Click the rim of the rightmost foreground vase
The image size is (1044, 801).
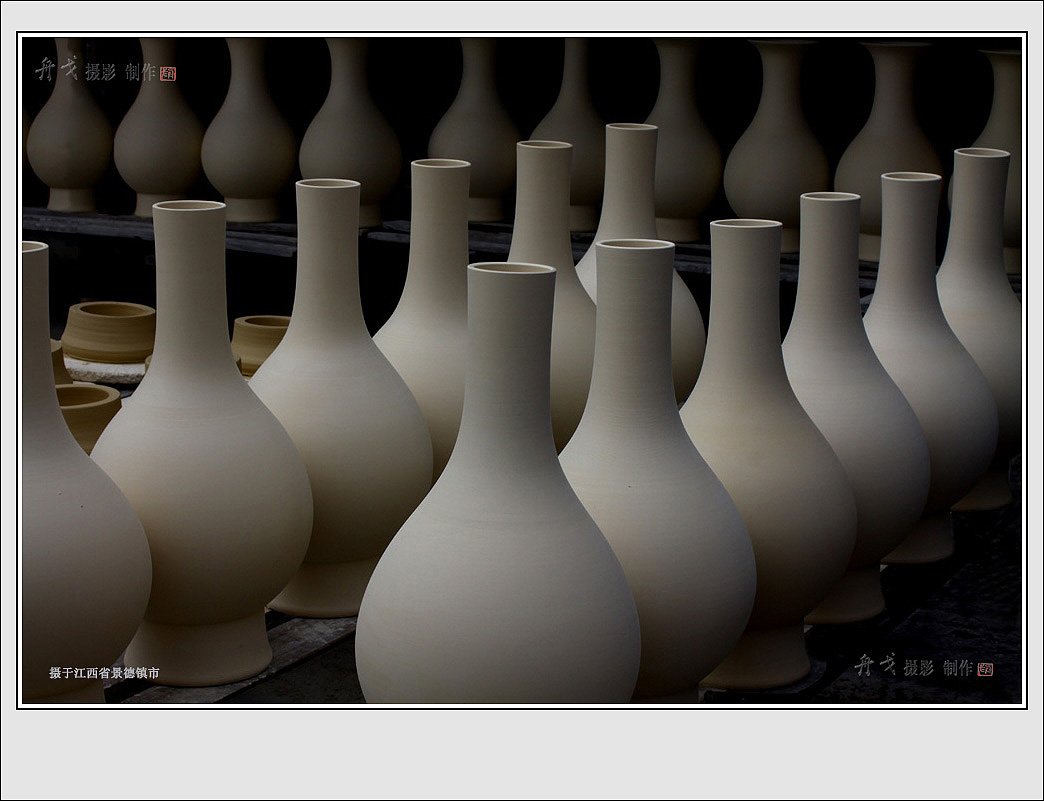[x=980, y=153]
